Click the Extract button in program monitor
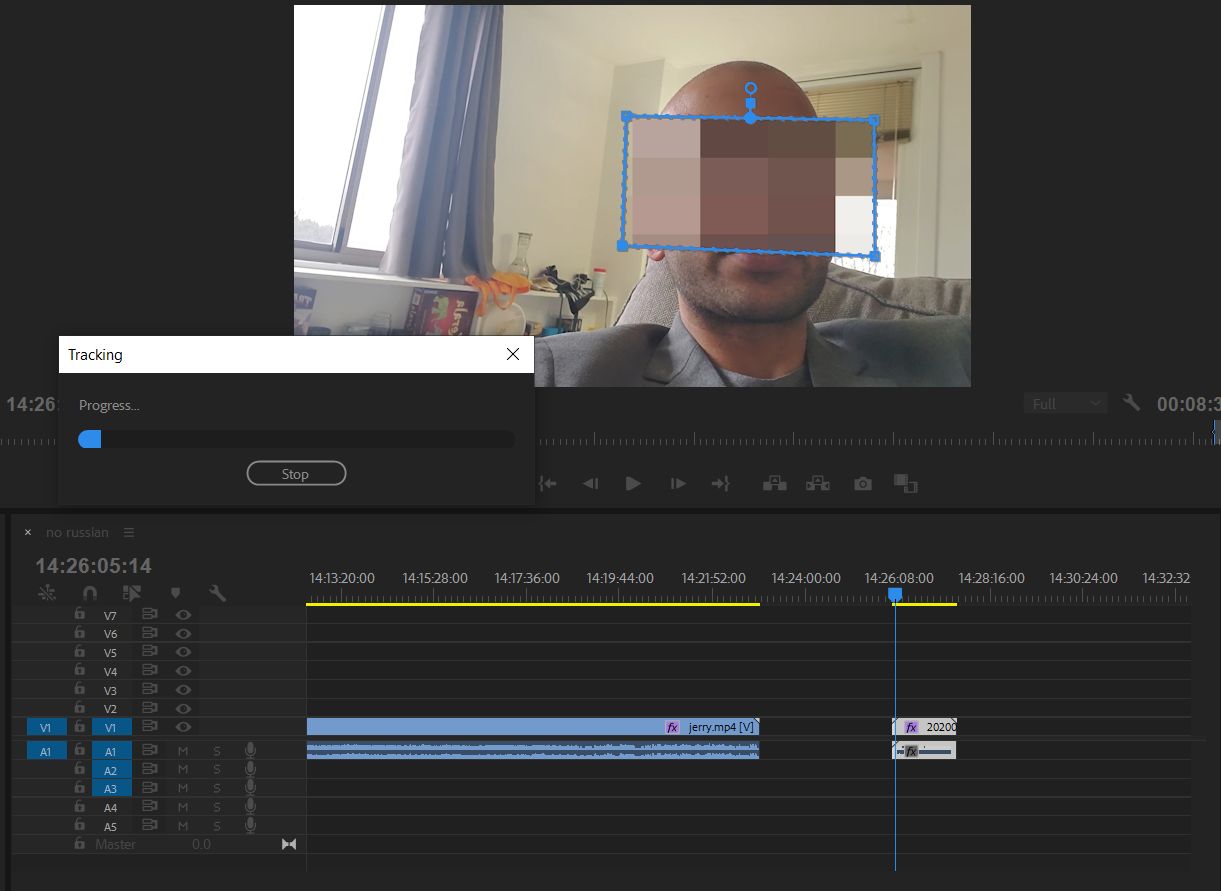The height and width of the screenshot is (891, 1221). [818, 484]
